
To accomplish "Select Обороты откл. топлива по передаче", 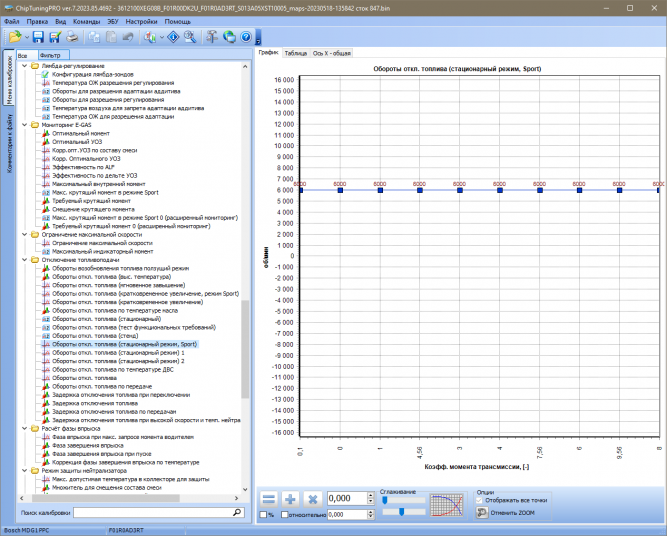I will pos(102,386).
